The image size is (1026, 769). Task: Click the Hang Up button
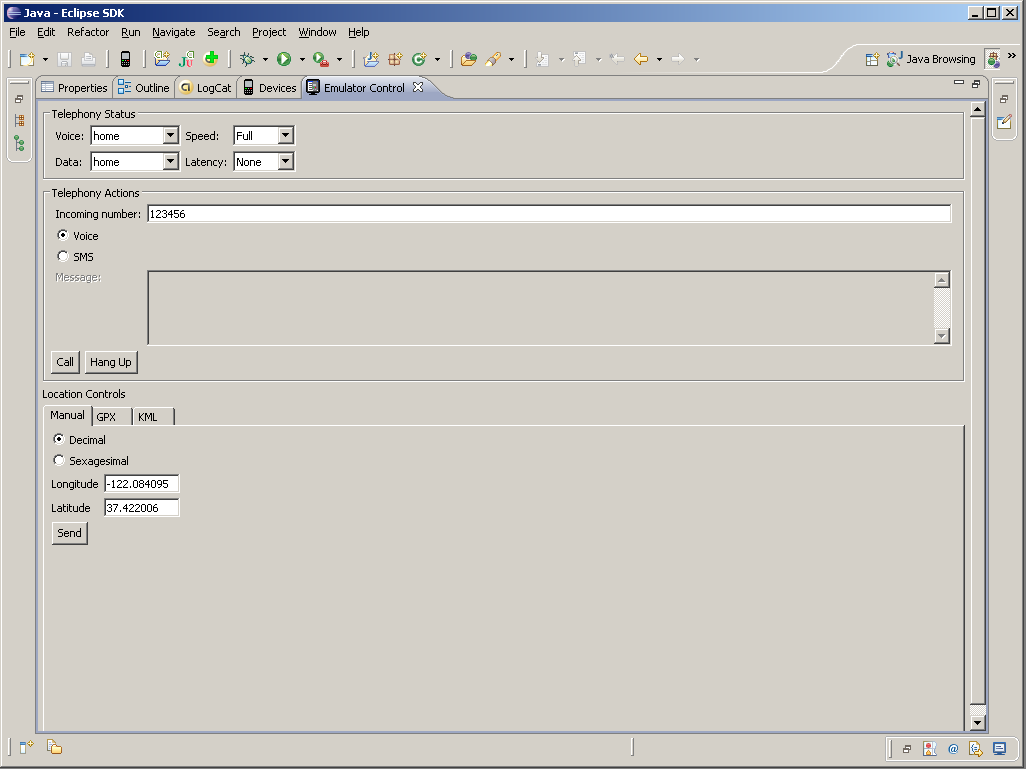tap(111, 362)
